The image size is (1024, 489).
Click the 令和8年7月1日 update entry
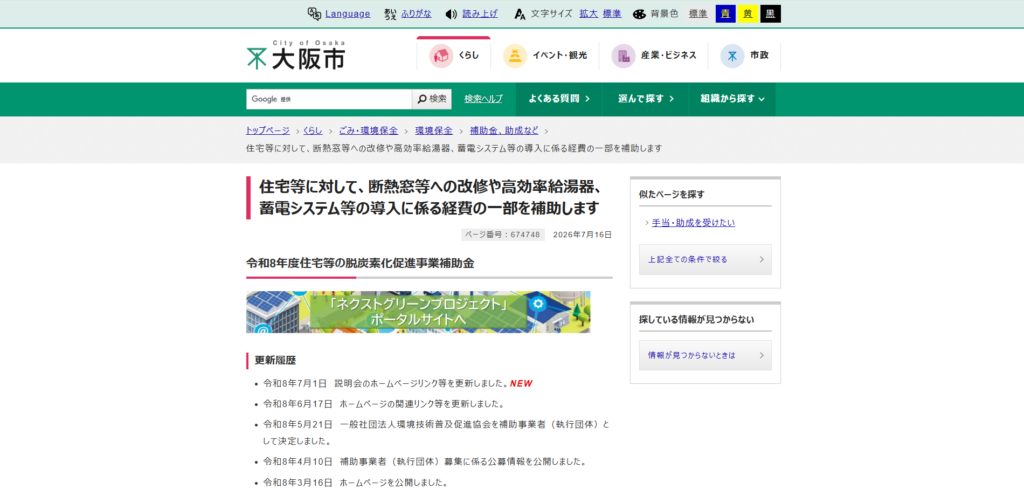tap(398, 383)
